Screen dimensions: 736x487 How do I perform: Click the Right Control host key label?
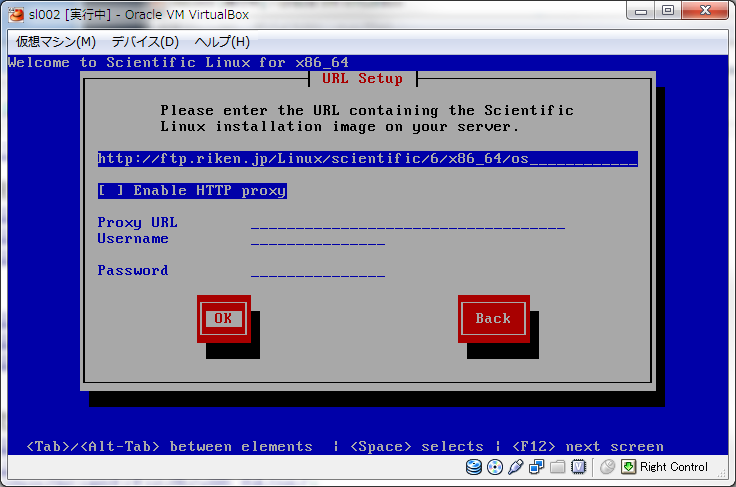[x=674, y=467]
